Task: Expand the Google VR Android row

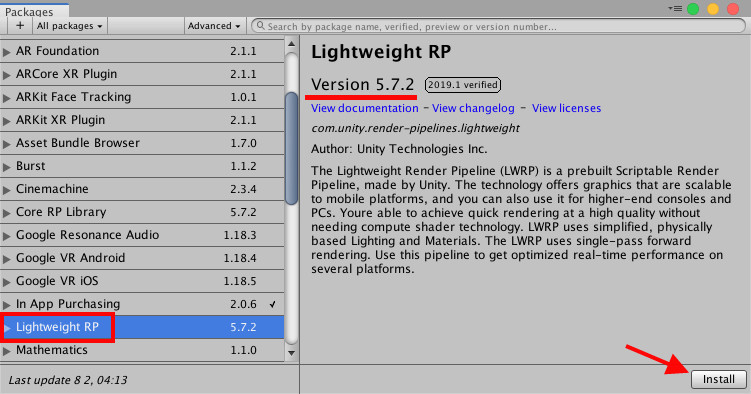Action: tap(6, 259)
